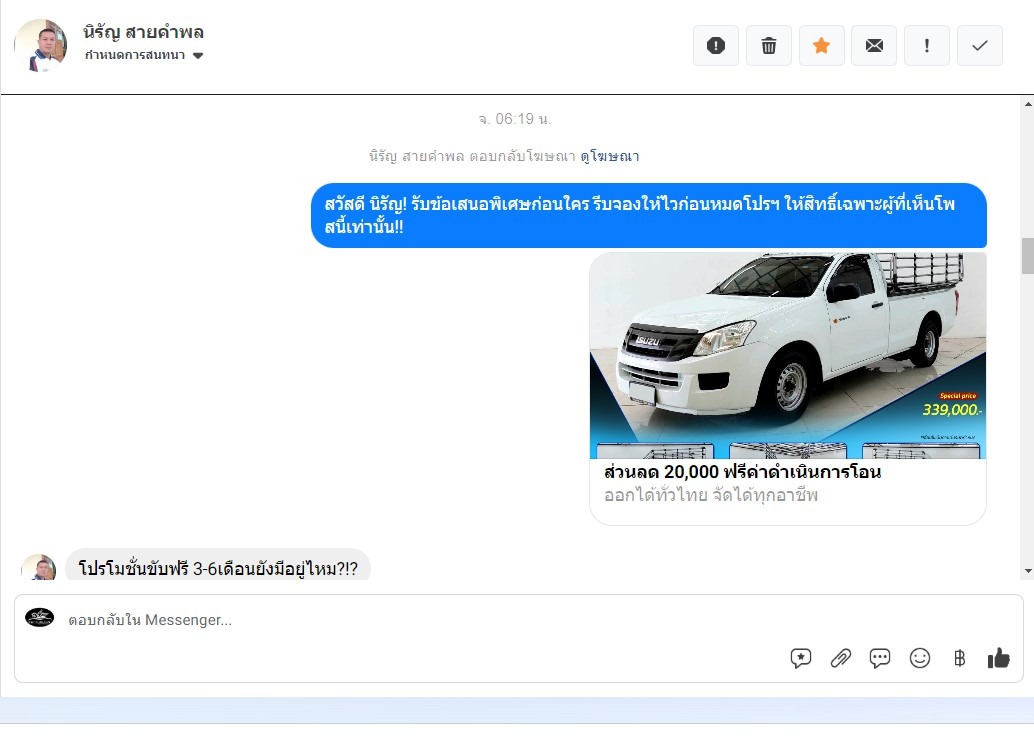The width and height of the screenshot is (1034, 742).
Task: Open นิรัญ สายคำพล profile picture in header
Action: pos(41,46)
